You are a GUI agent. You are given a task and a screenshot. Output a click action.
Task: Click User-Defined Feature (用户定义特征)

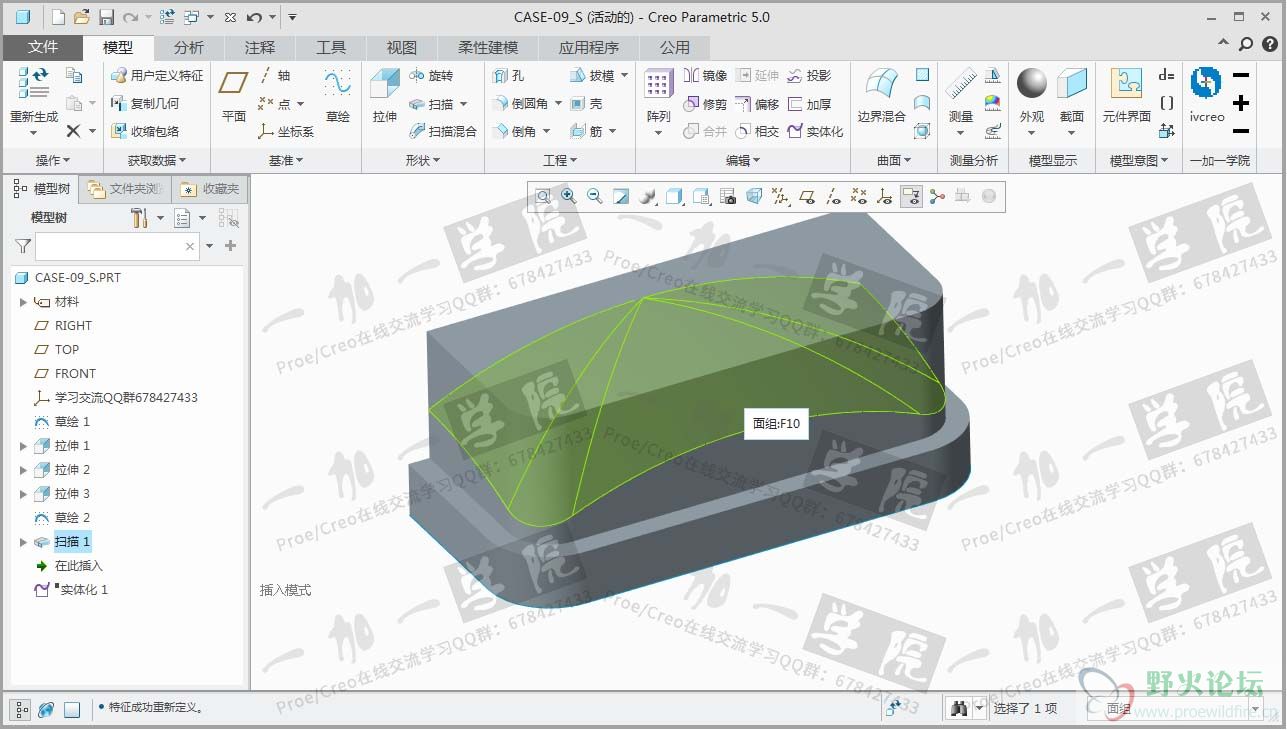tap(157, 75)
